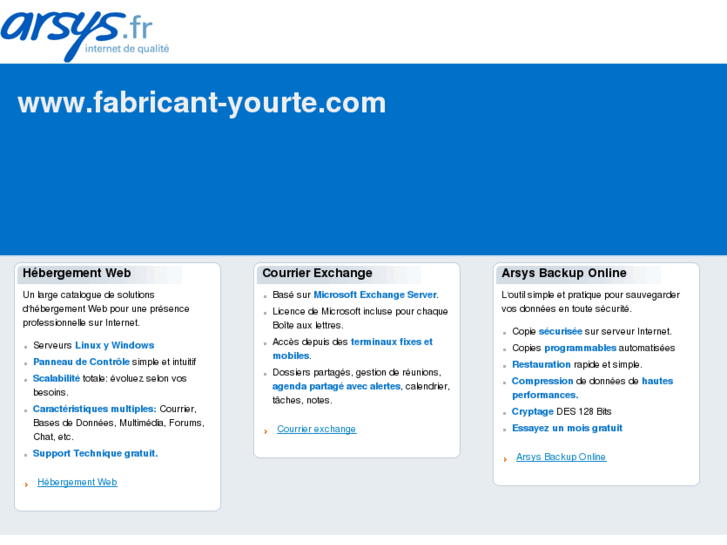Click the www.fabricant-yourte.com heading

click(202, 103)
